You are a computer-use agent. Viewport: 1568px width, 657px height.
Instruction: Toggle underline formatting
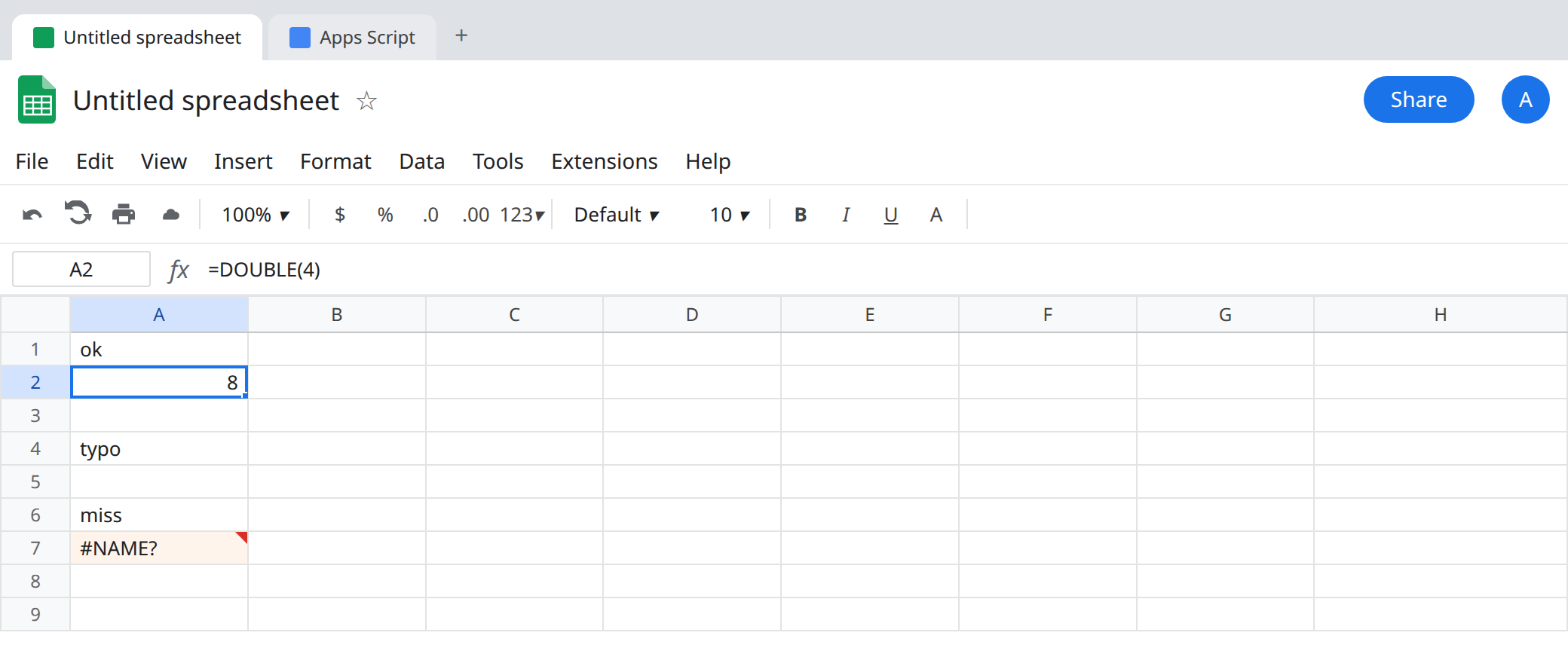pos(891,215)
